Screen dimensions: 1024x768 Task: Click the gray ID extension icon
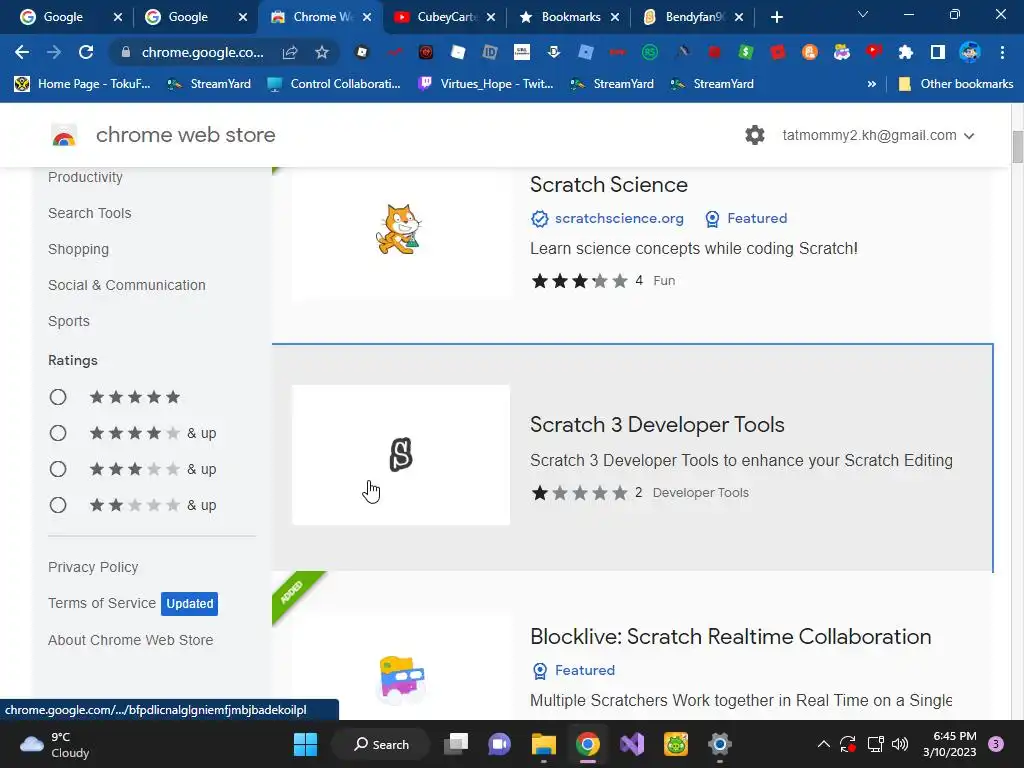point(490,52)
